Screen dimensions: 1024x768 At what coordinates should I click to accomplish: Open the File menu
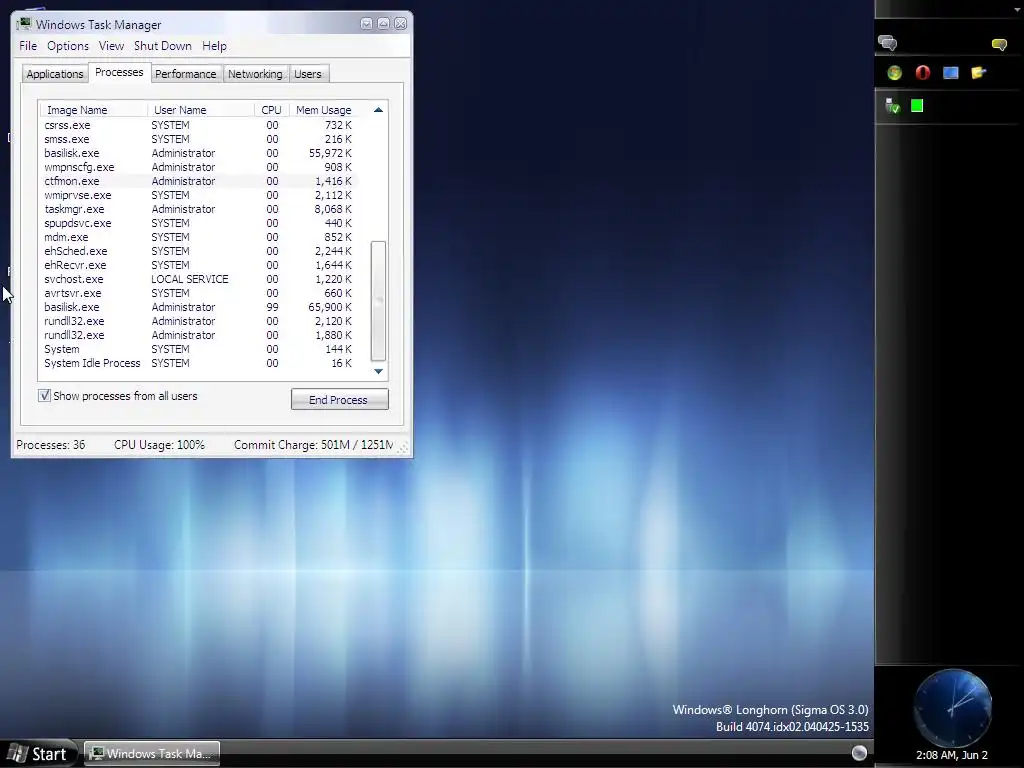(x=28, y=46)
